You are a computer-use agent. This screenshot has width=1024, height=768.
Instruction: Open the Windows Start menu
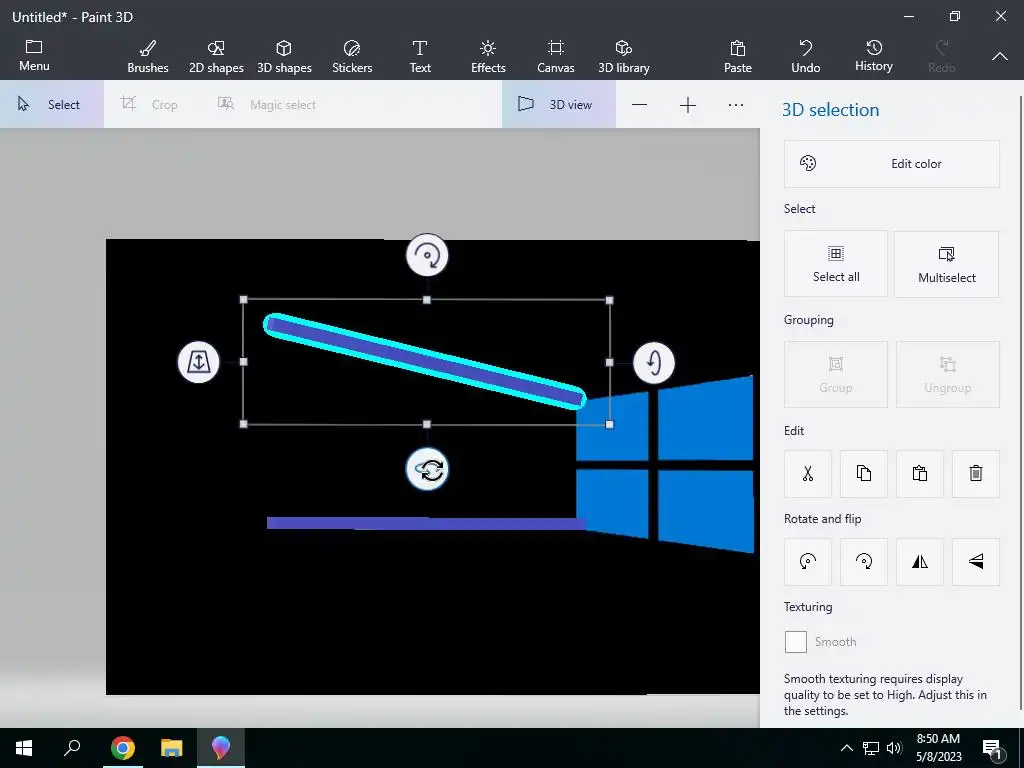(24, 748)
